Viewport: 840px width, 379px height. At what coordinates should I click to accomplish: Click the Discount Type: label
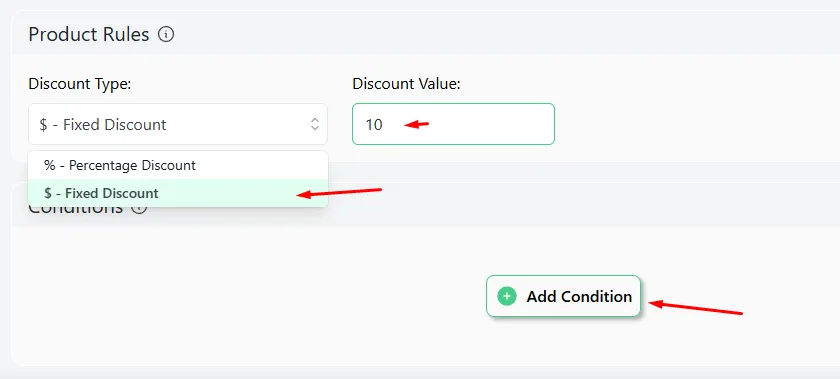80,84
